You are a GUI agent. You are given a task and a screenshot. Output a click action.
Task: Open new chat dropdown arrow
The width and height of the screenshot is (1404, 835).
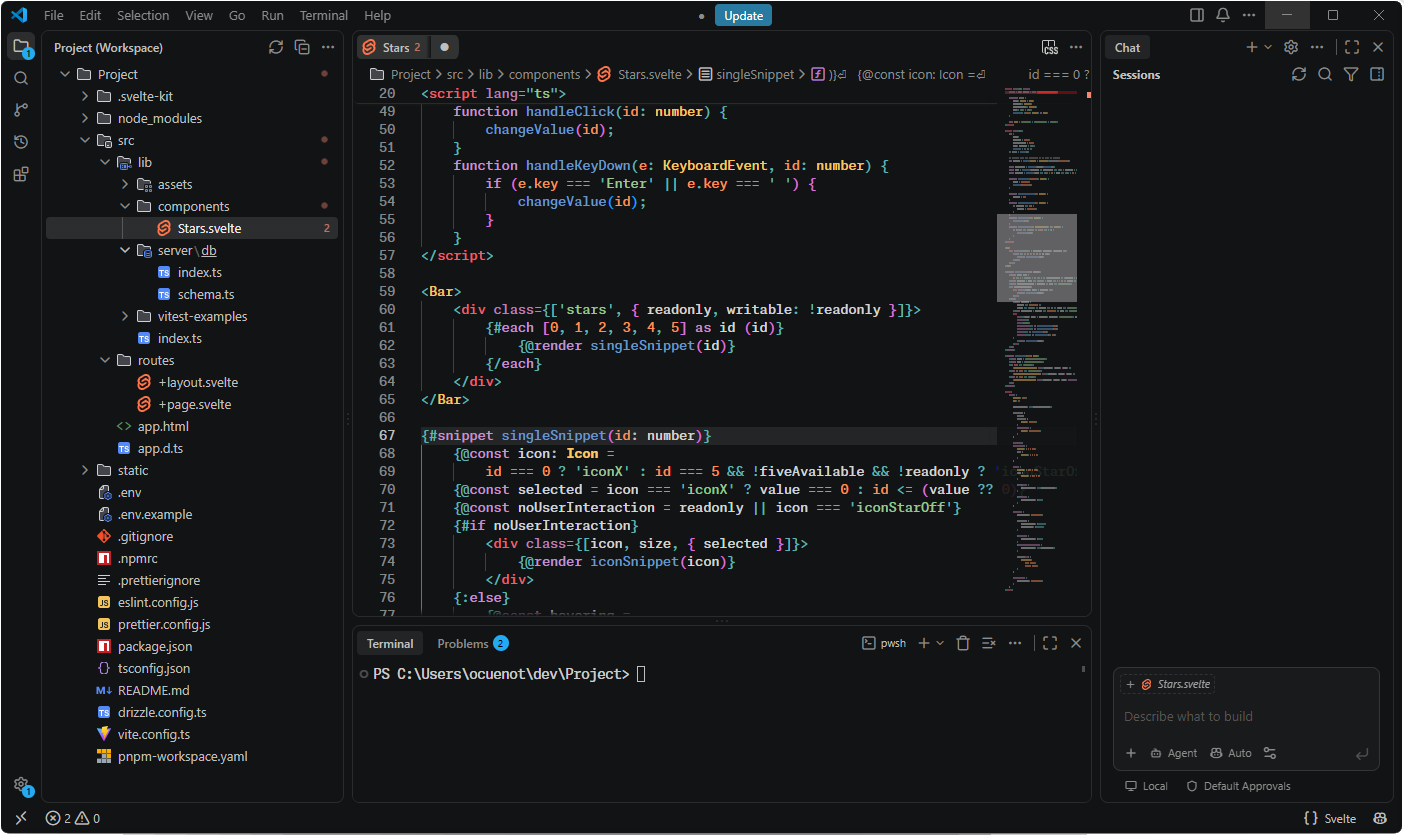click(1268, 47)
